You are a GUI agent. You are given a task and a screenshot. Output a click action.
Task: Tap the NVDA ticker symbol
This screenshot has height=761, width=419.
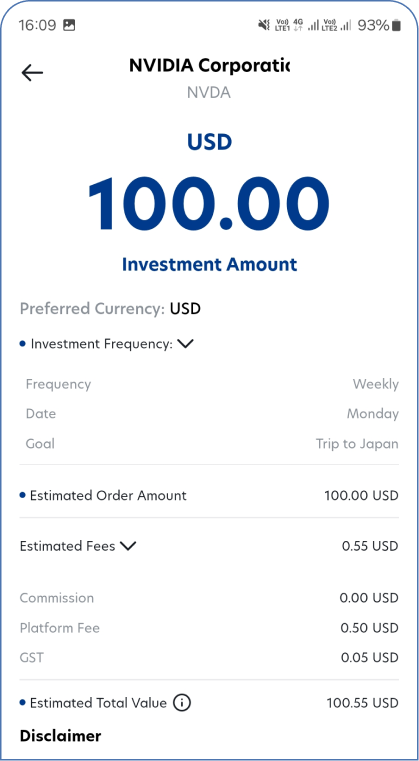click(x=209, y=92)
